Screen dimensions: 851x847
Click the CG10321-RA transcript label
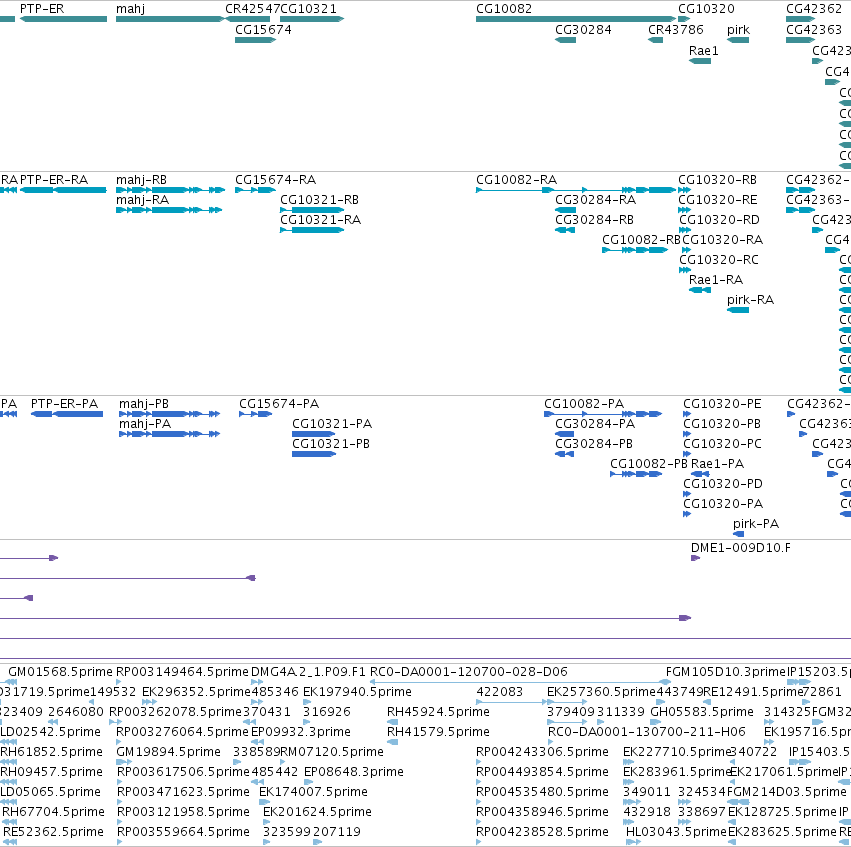[x=320, y=220]
